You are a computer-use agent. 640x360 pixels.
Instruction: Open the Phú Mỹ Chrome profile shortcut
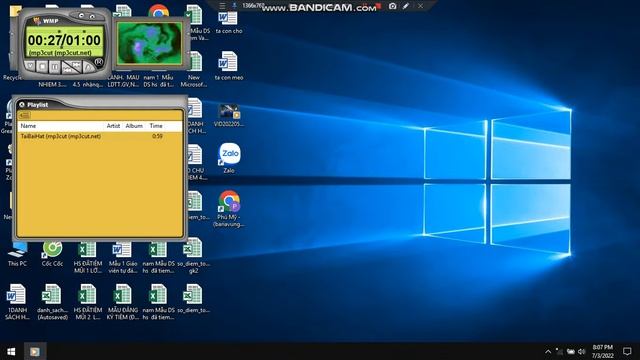[x=229, y=209]
